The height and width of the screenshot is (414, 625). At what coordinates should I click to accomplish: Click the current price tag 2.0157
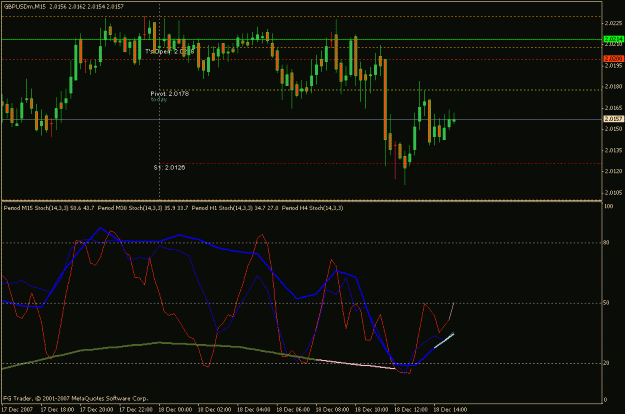(614, 119)
